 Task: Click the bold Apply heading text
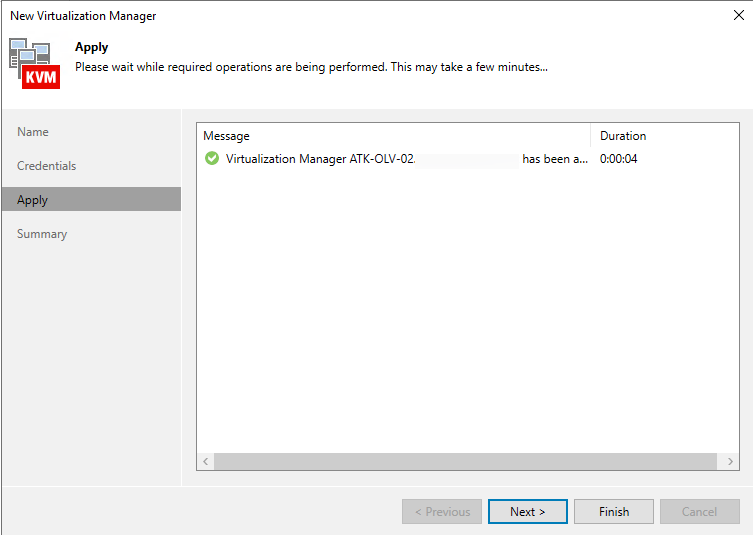pyautogui.click(x=92, y=47)
